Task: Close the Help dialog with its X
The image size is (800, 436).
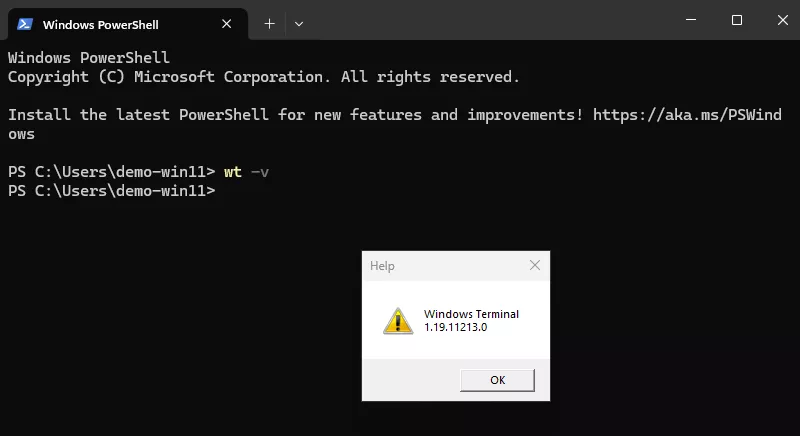Action: click(x=535, y=265)
